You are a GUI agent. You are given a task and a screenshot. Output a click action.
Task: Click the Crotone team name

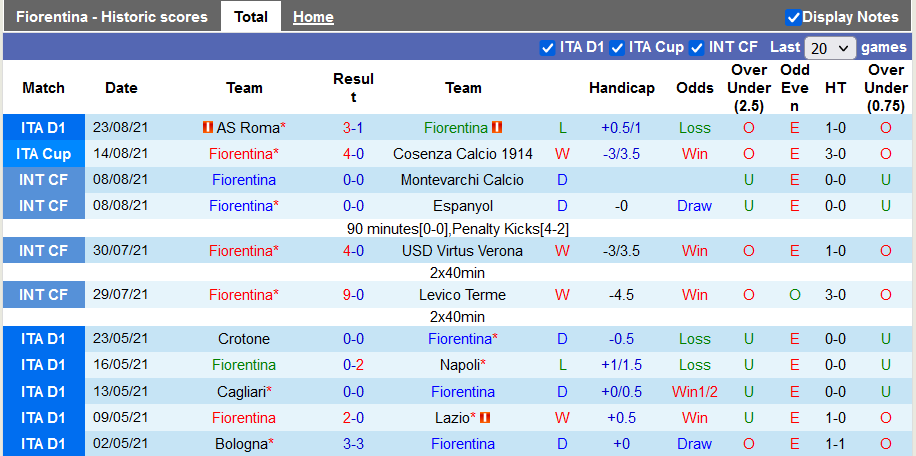pyautogui.click(x=244, y=339)
